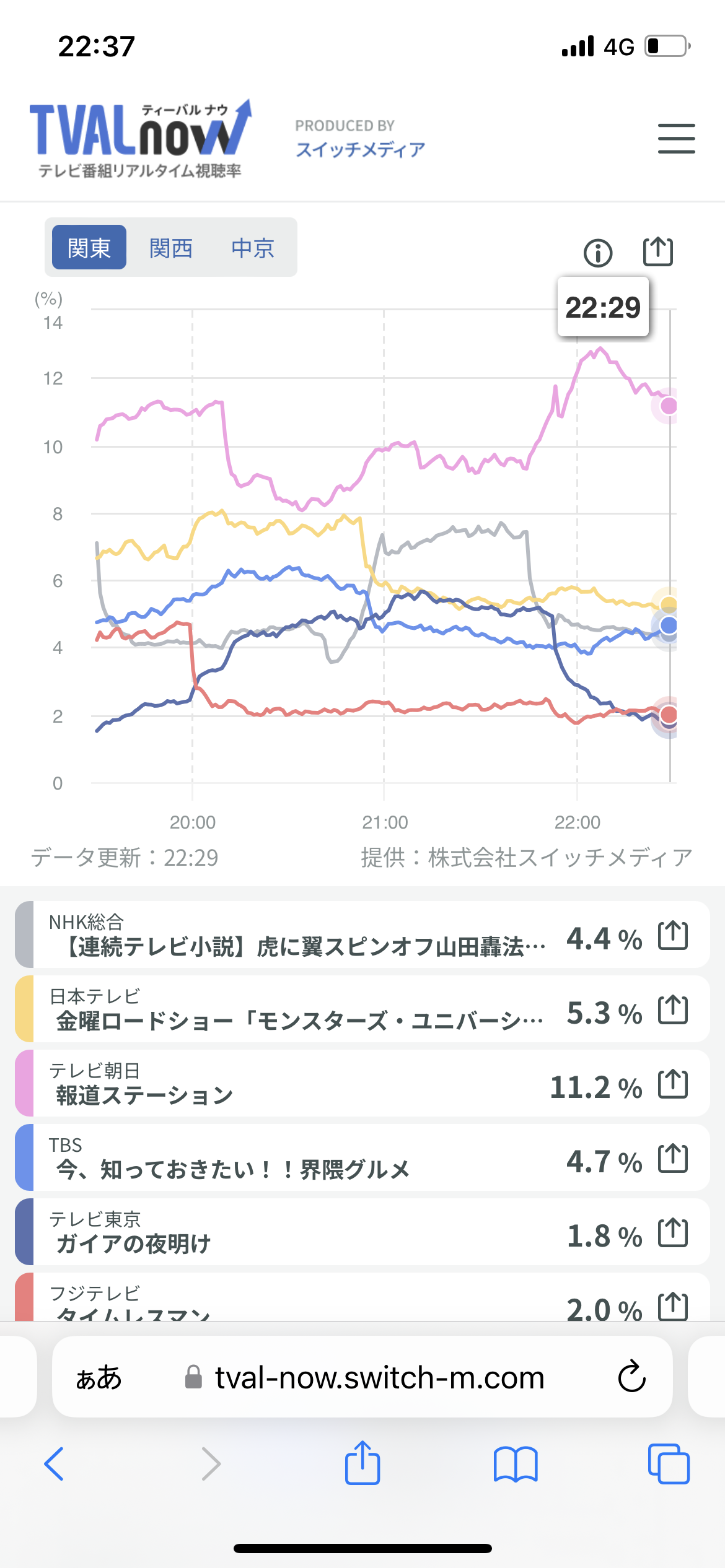725x1568 pixels.
Task: Switch to the 中京 region tab
Action: click(x=253, y=248)
